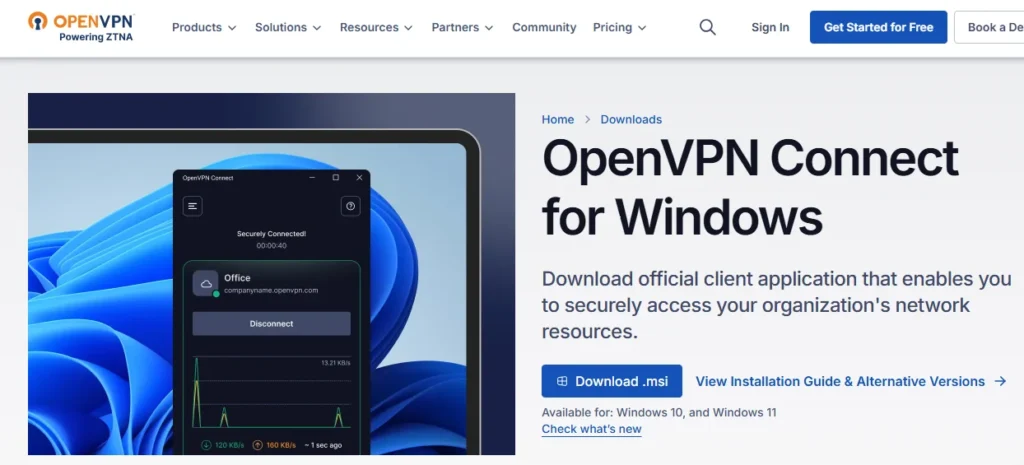
Task: Expand the Pricing dropdown
Action: click(619, 27)
